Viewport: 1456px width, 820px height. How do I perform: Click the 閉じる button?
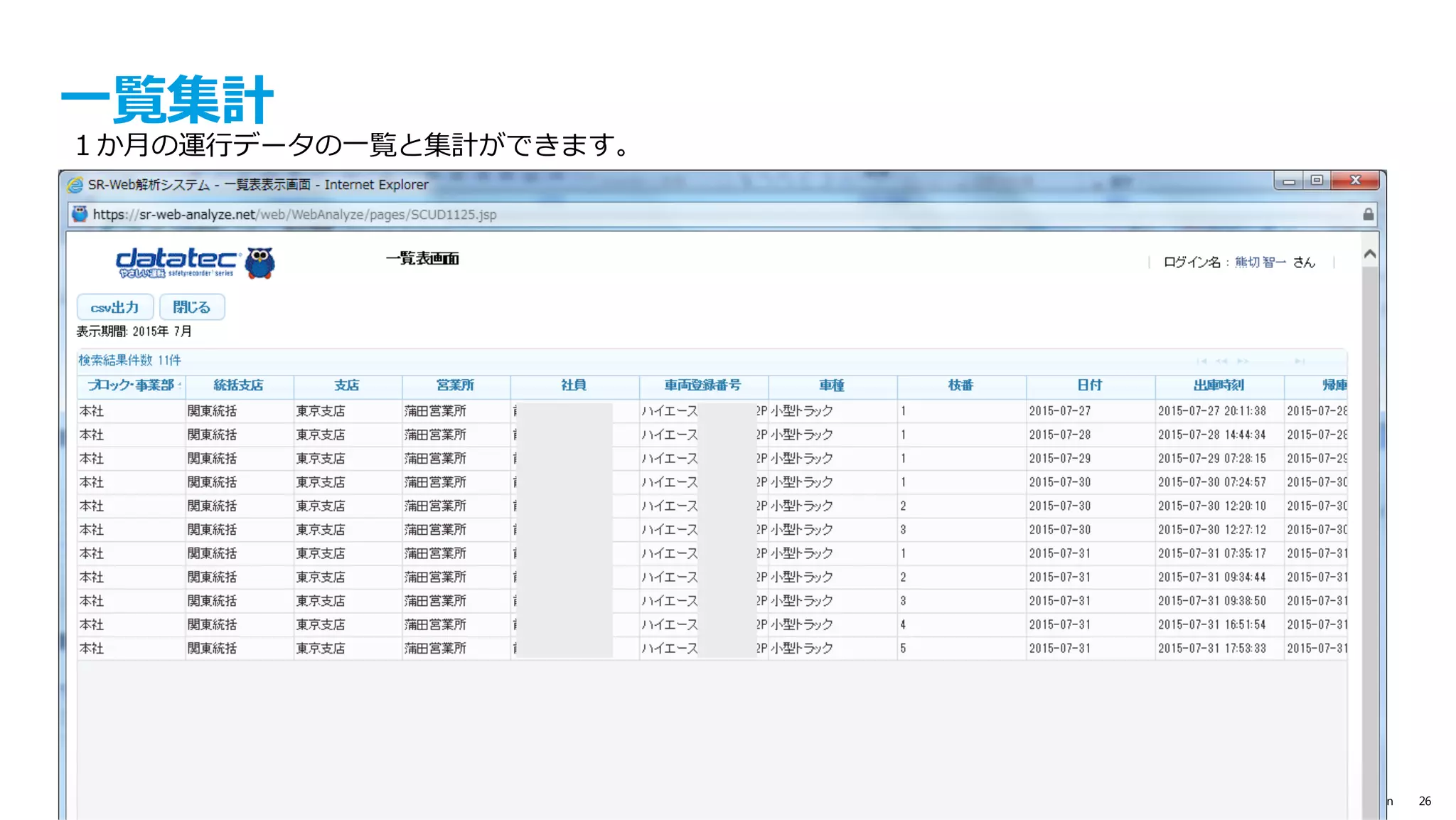click(x=192, y=307)
